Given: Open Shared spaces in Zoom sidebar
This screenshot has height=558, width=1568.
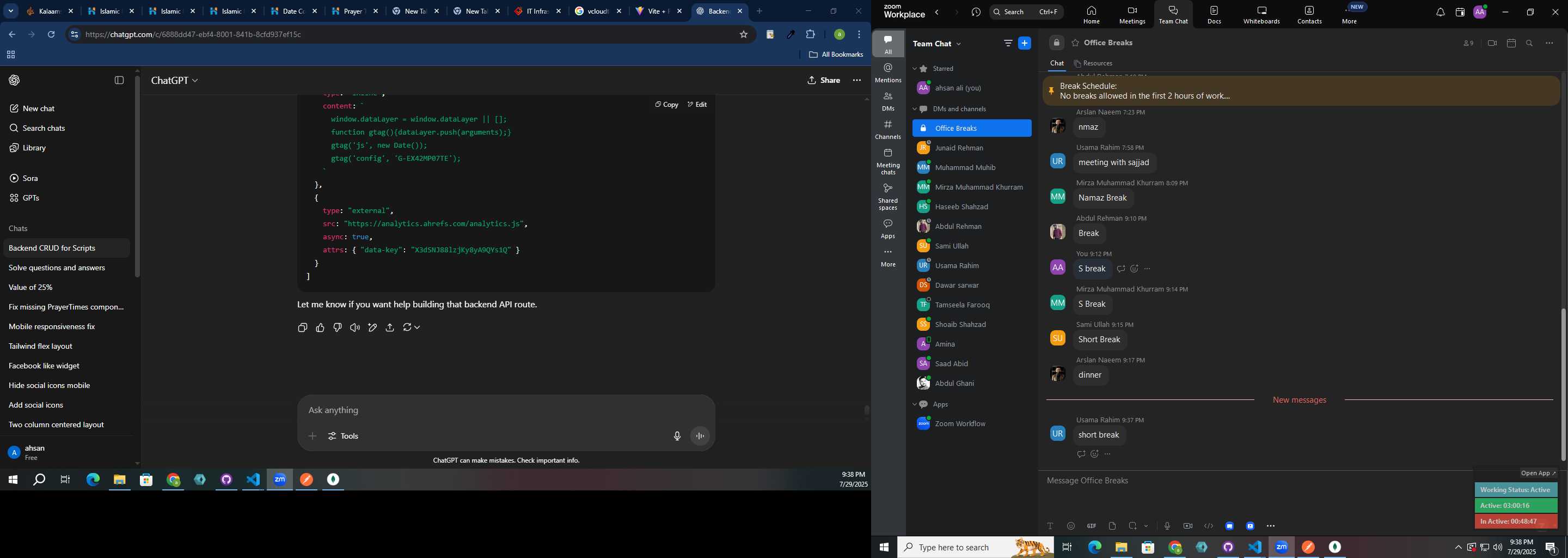Looking at the screenshot, I should (x=888, y=197).
